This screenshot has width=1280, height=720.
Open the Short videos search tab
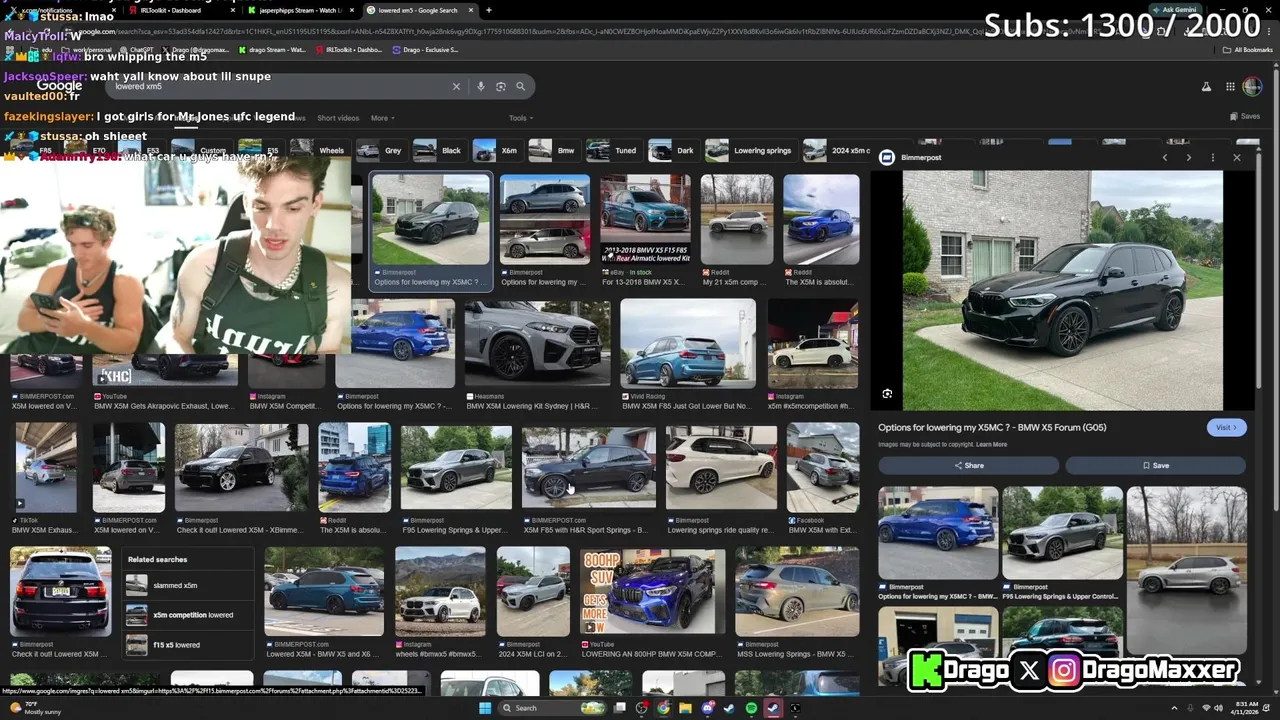coord(338,118)
